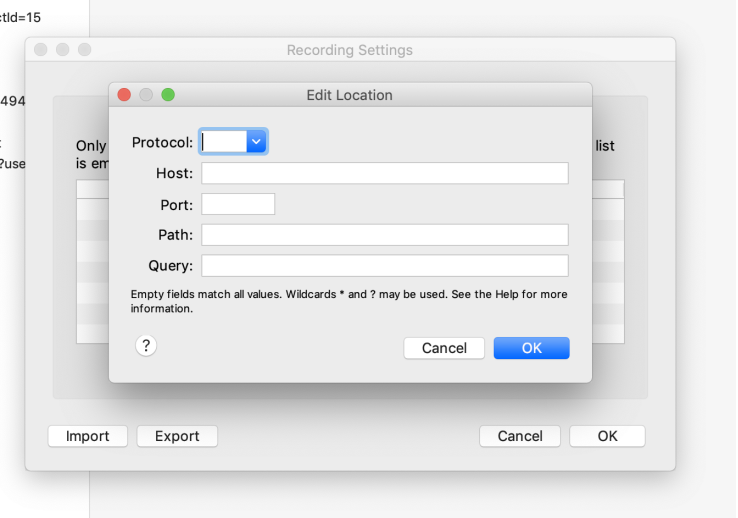Cancel the Recording Settings window
The image size is (738, 518).
pyautogui.click(x=520, y=436)
